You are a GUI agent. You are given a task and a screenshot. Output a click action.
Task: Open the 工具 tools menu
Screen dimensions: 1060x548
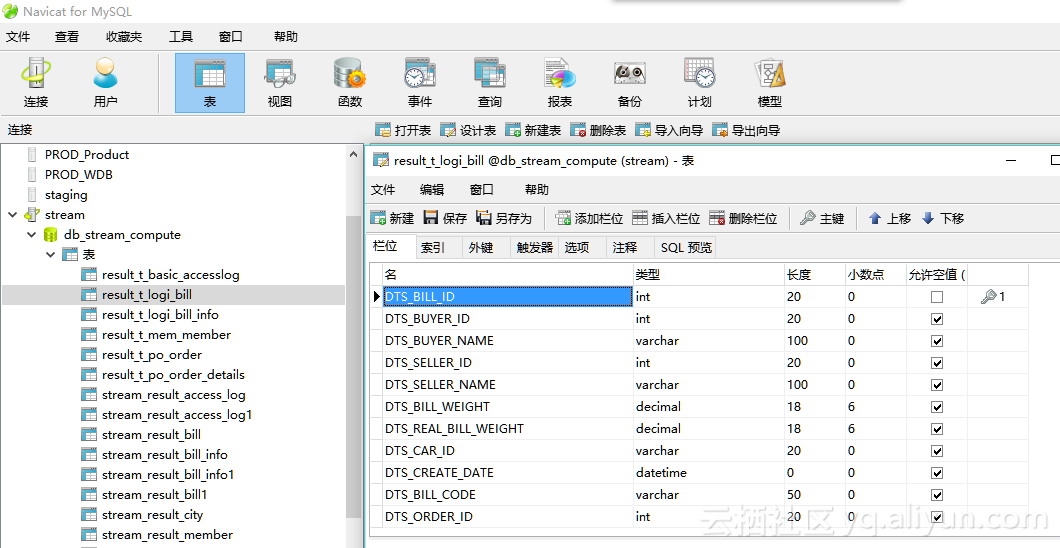click(x=180, y=37)
